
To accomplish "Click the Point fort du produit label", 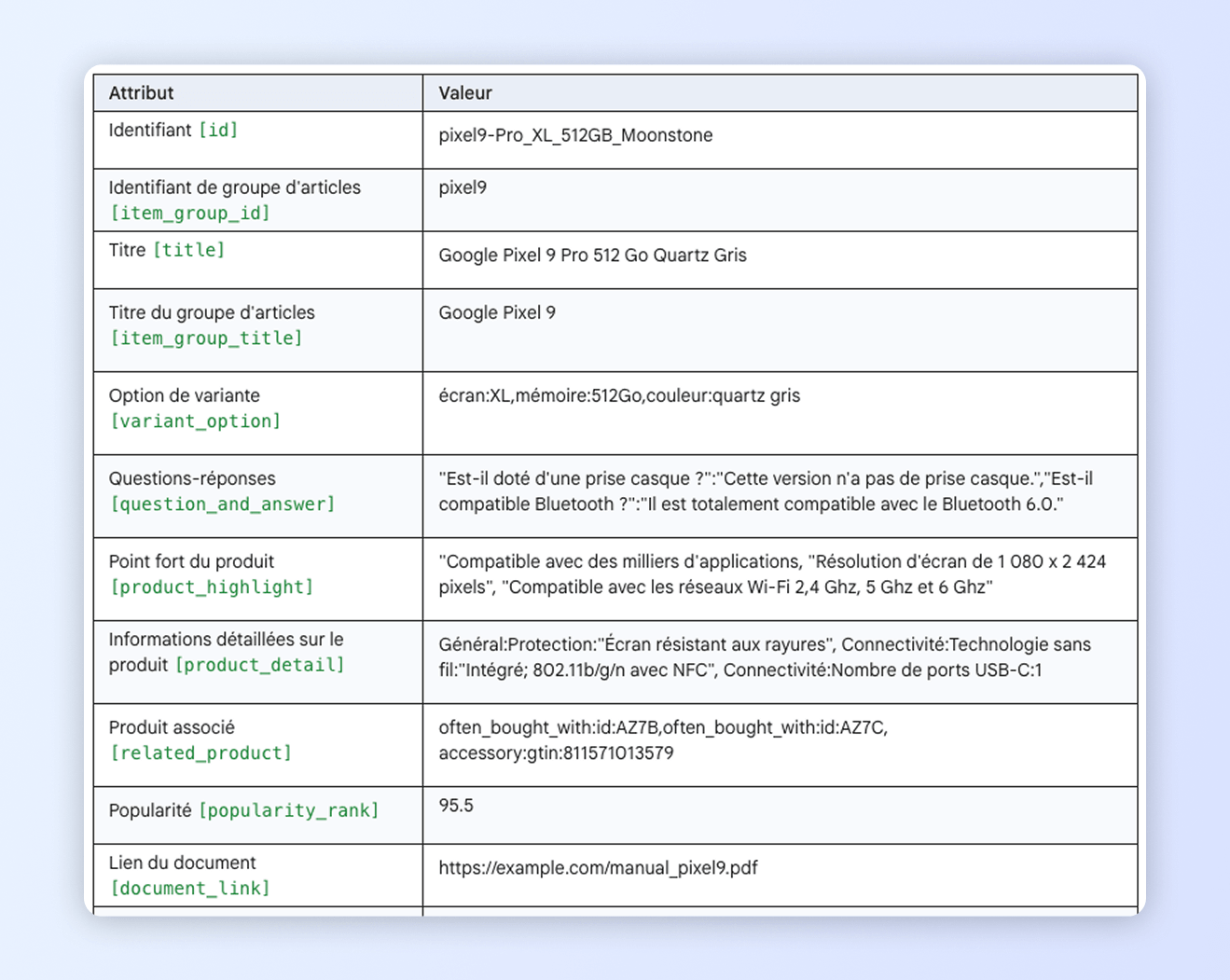I will 191,561.
